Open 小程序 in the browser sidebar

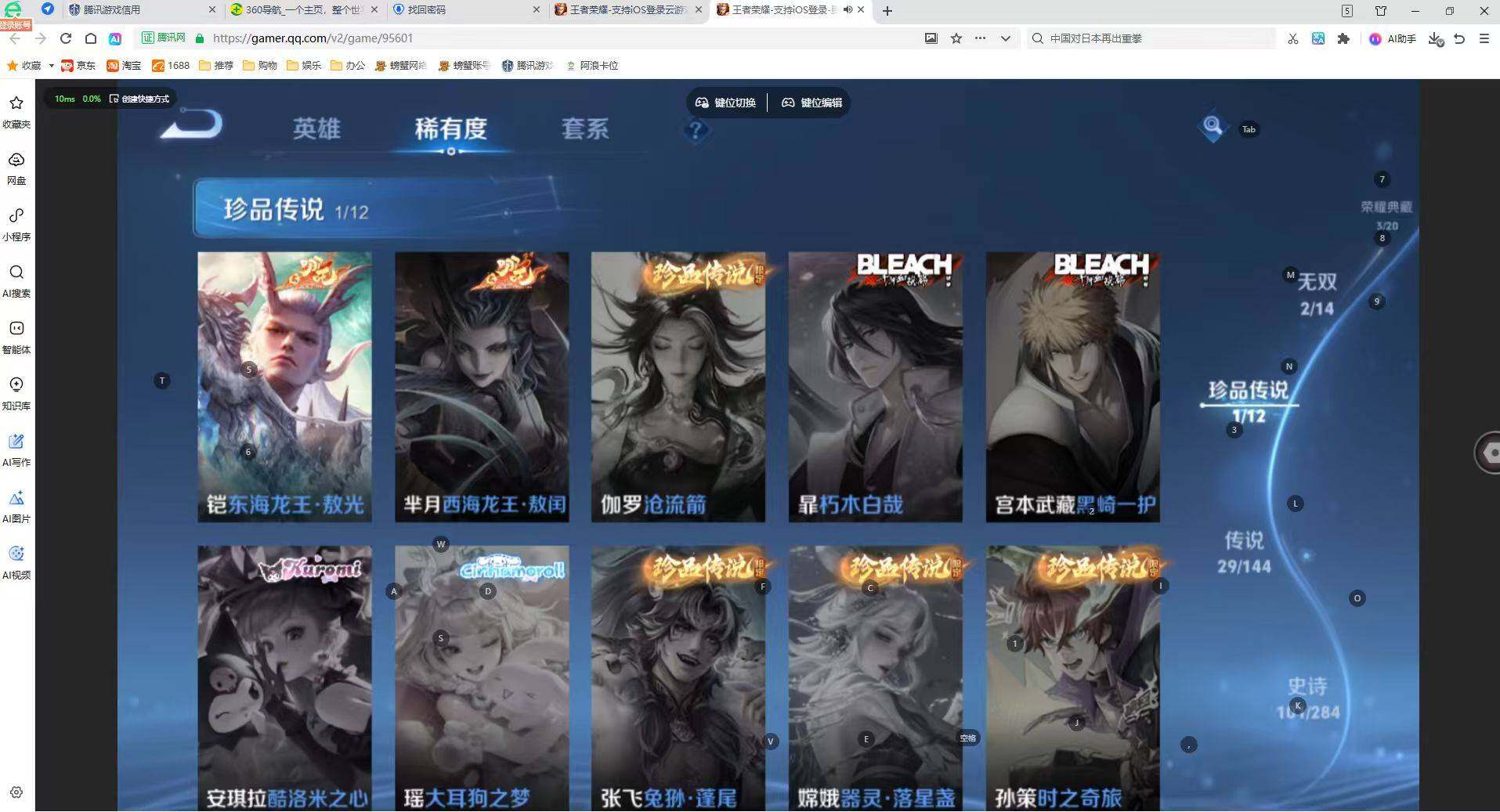point(16,225)
